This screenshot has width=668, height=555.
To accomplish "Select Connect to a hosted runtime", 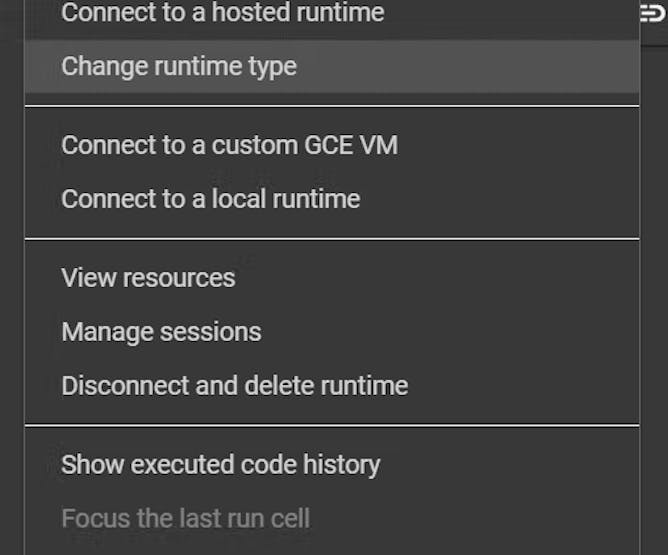I will pyautogui.click(x=222, y=13).
